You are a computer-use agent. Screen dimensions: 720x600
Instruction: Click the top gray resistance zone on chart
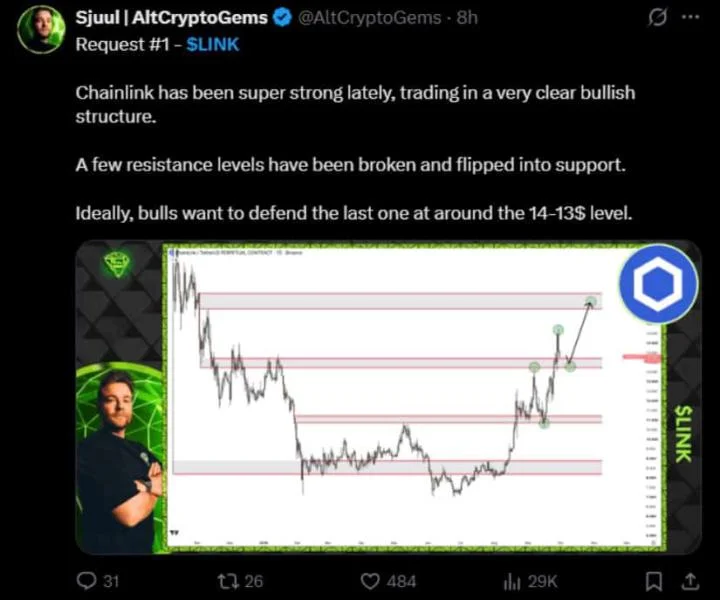(x=400, y=301)
